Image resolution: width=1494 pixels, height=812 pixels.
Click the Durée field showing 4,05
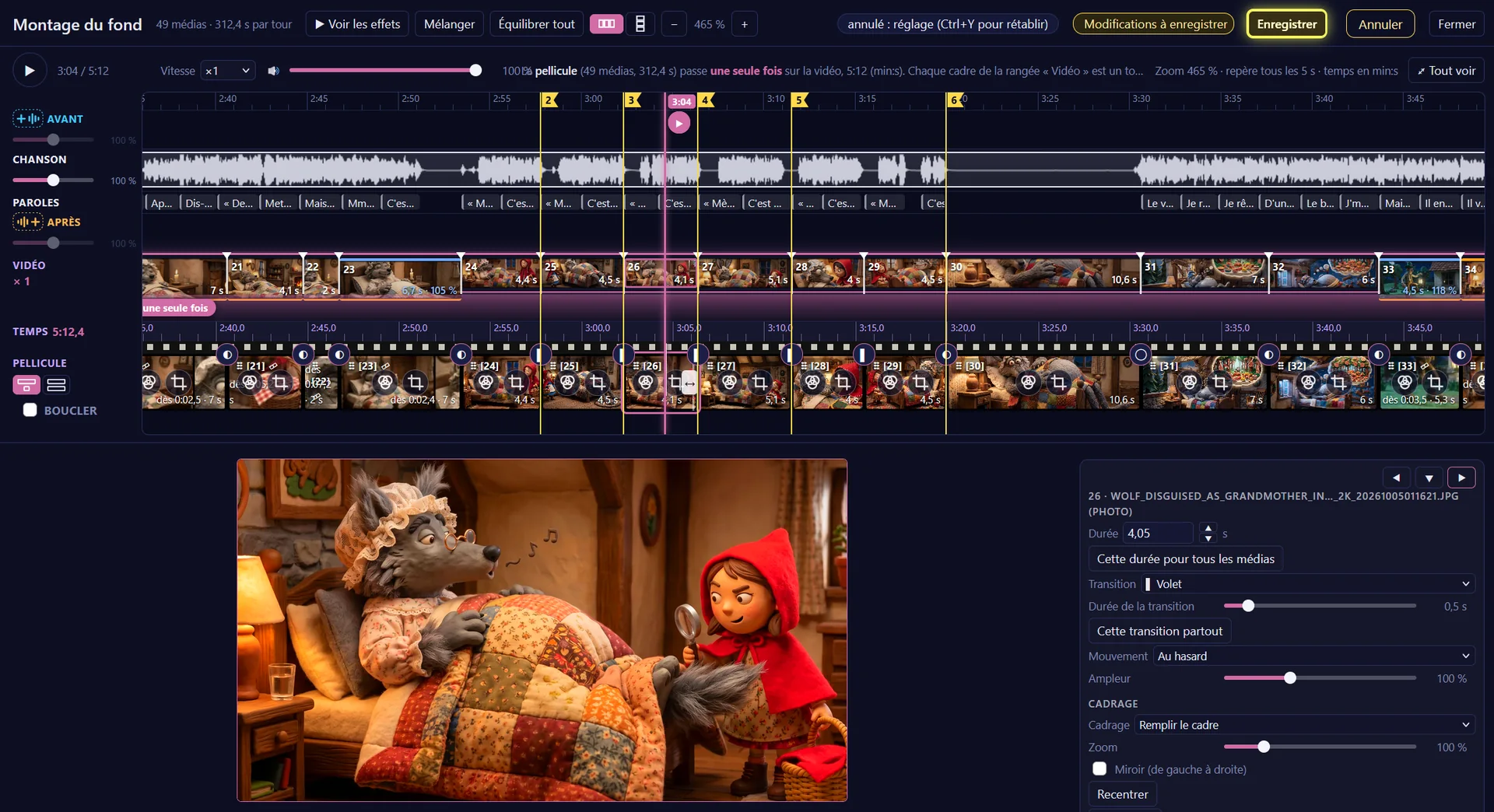[1158, 533]
